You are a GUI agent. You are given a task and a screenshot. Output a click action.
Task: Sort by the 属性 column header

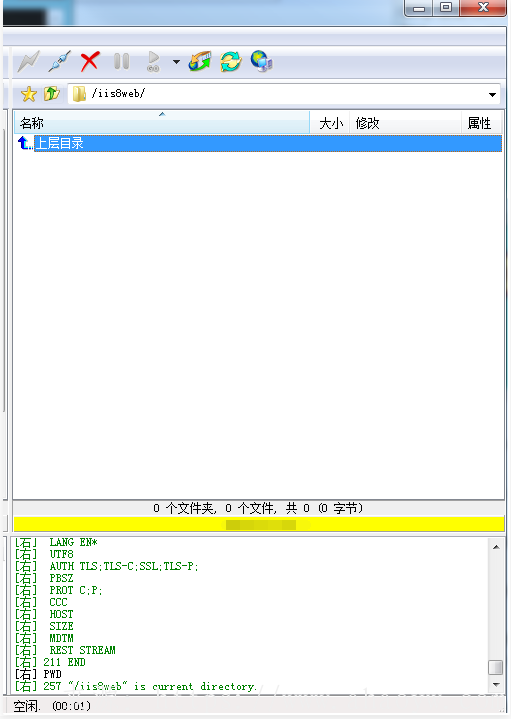point(481,123)
